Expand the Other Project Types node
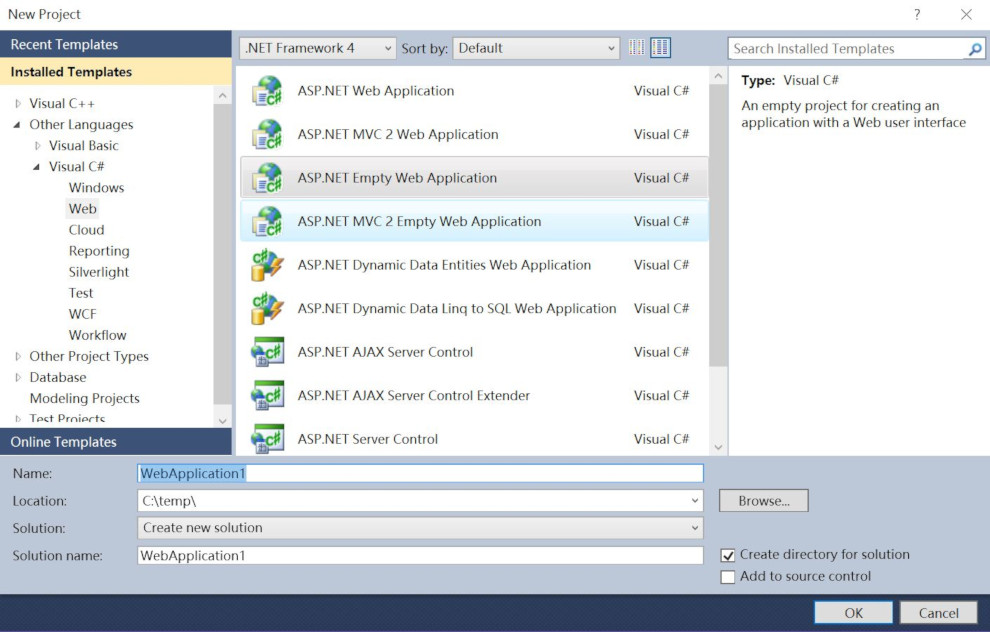Image resolution: width=990 pixels, height=632 pixels. [x=17, y=356]
